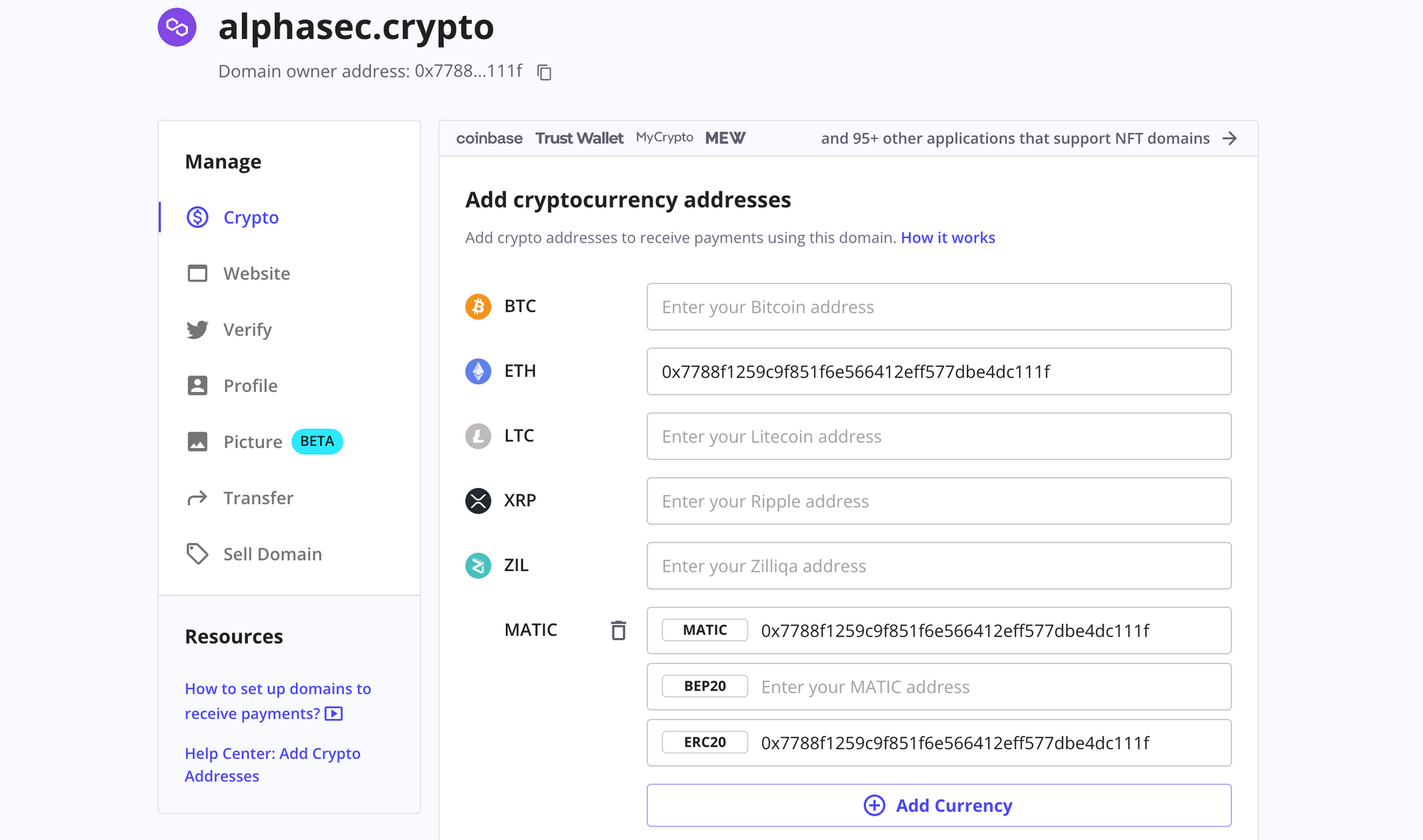This screenshot has height=840, width=1423.
Task: Focus the Litecoin address field
Action: (x=938, y=436)
